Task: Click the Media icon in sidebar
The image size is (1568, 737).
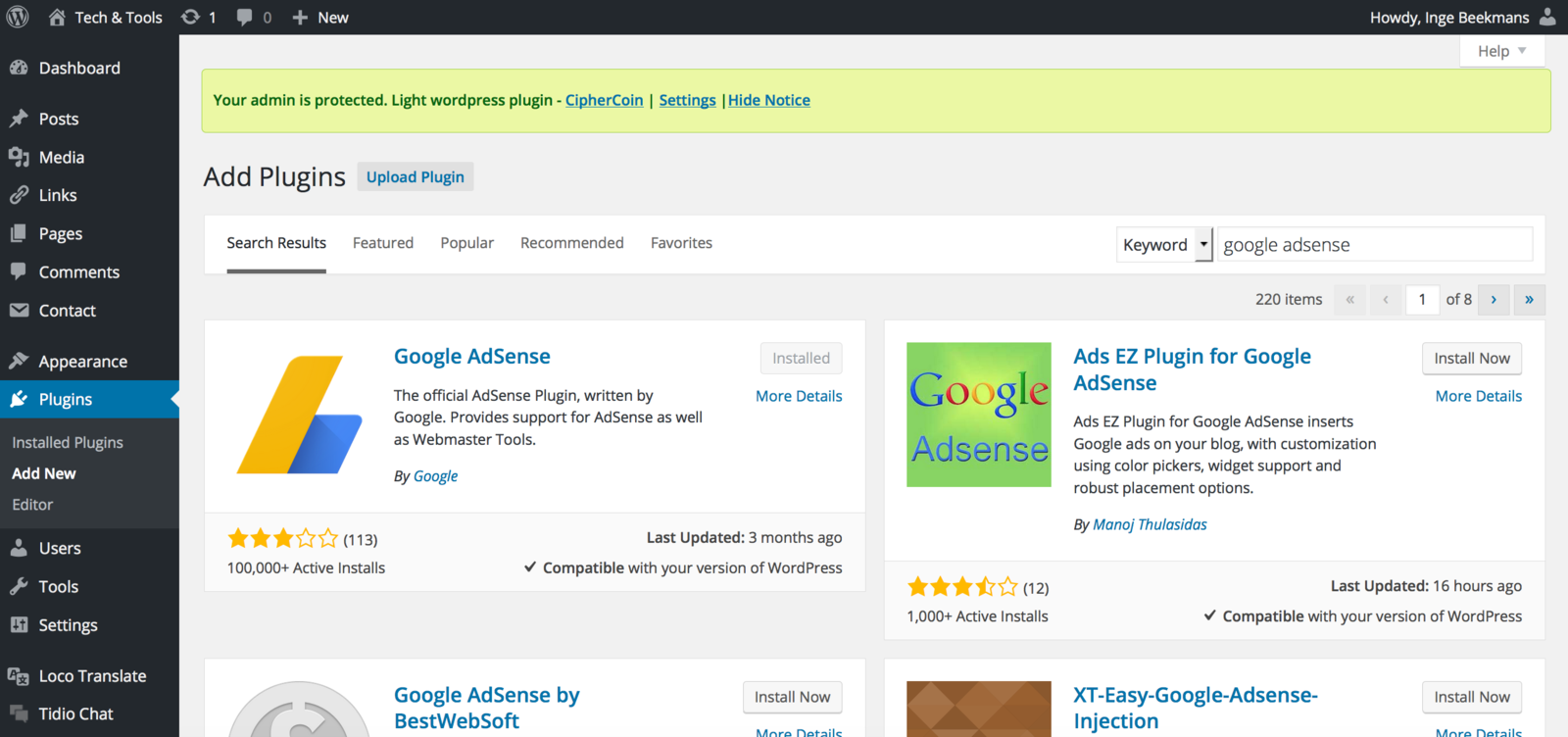Action: [19, 157]
